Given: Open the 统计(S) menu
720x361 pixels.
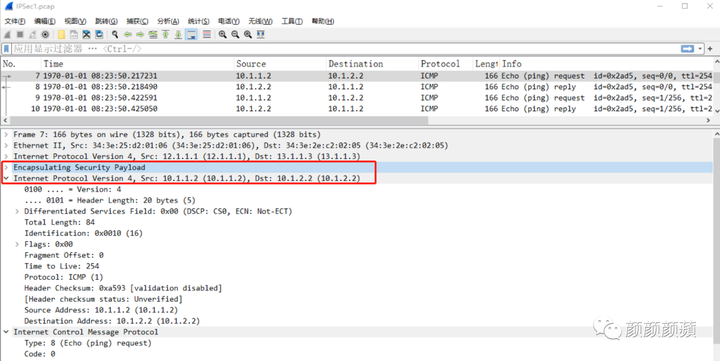Looking at the screenshot, I should click(198, 21).
